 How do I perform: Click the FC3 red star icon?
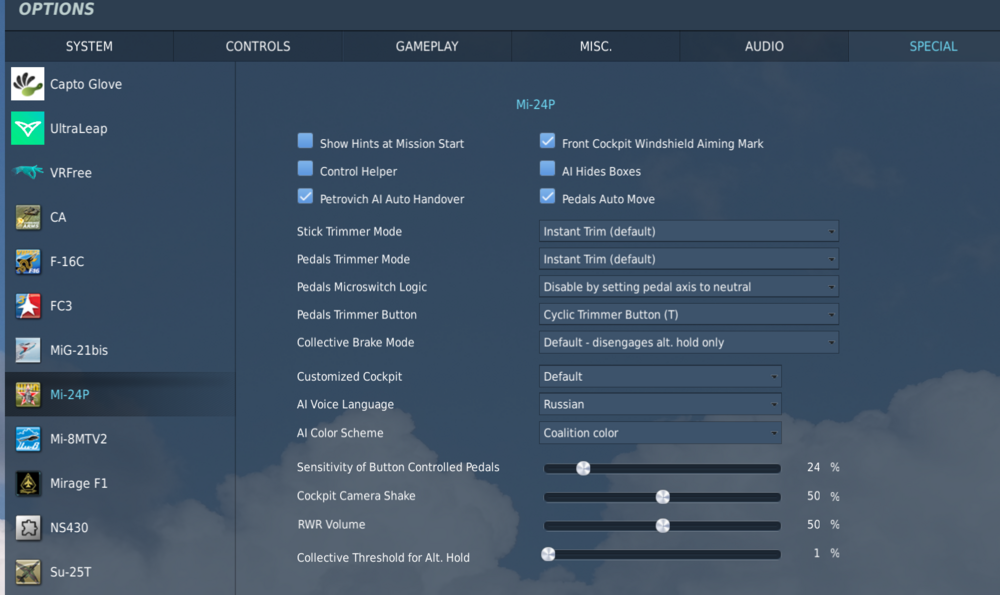28,306
